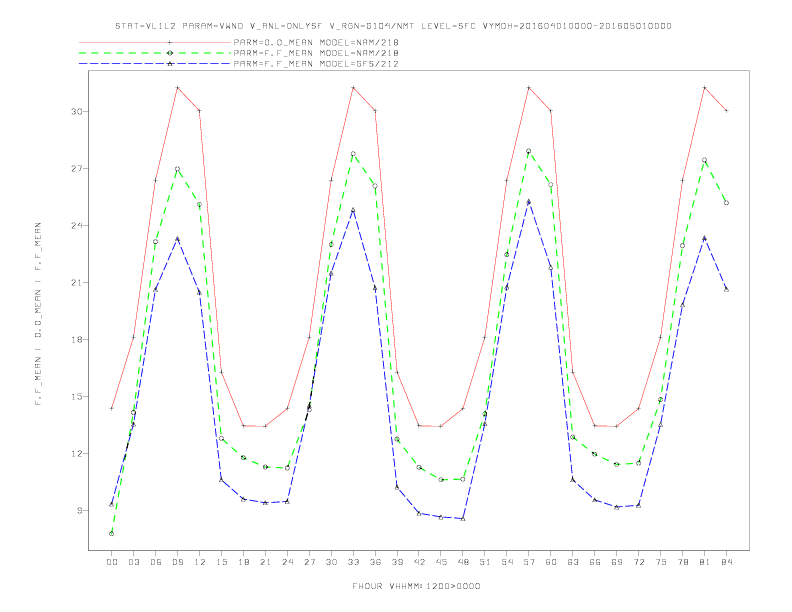Click x-axis forecast hour label 24
Screen dimensions: 792x612
tap(287, 562)
